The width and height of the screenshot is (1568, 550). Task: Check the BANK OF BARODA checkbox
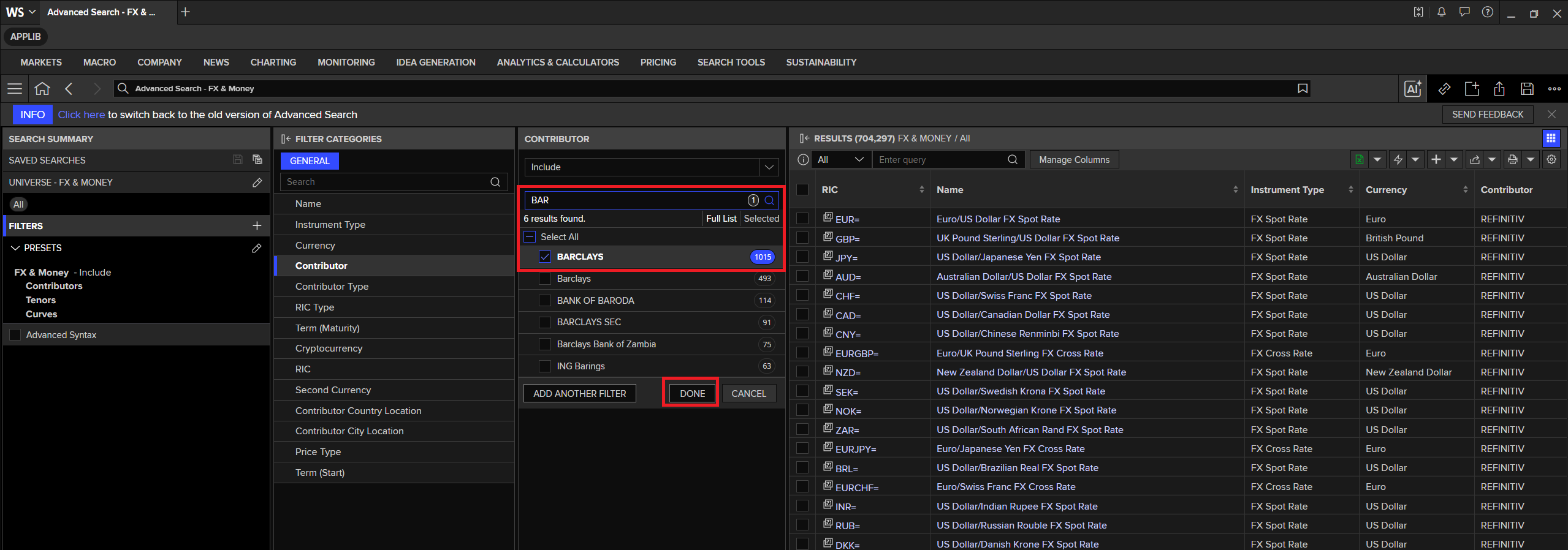[x=545, y=301]
